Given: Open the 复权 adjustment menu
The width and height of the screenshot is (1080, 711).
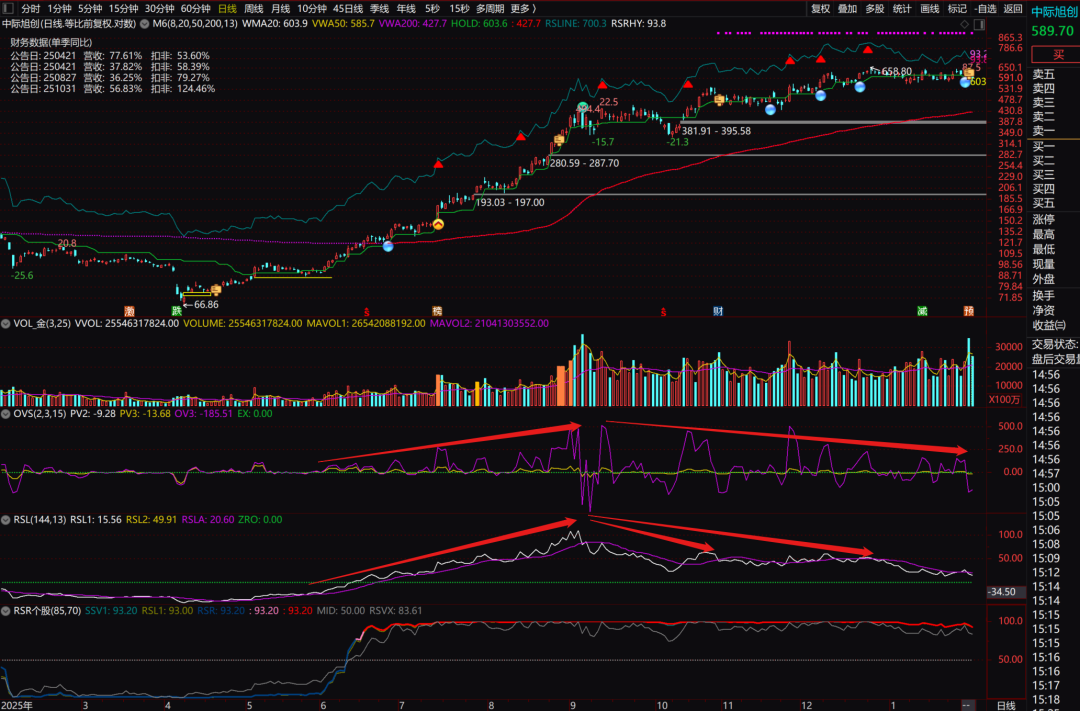Looking at the screenshot, I should 820,9.
